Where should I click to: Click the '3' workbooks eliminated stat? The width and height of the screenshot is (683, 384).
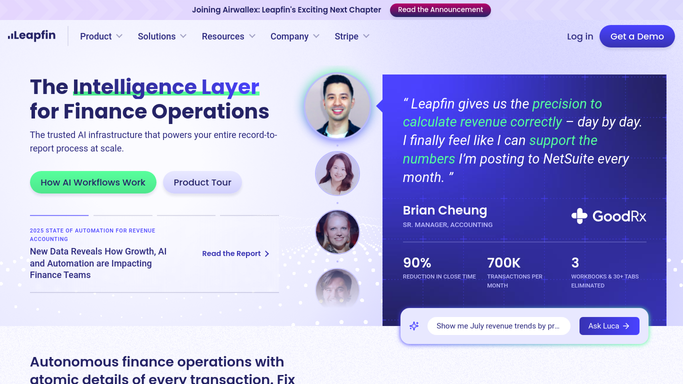[605, 272]
